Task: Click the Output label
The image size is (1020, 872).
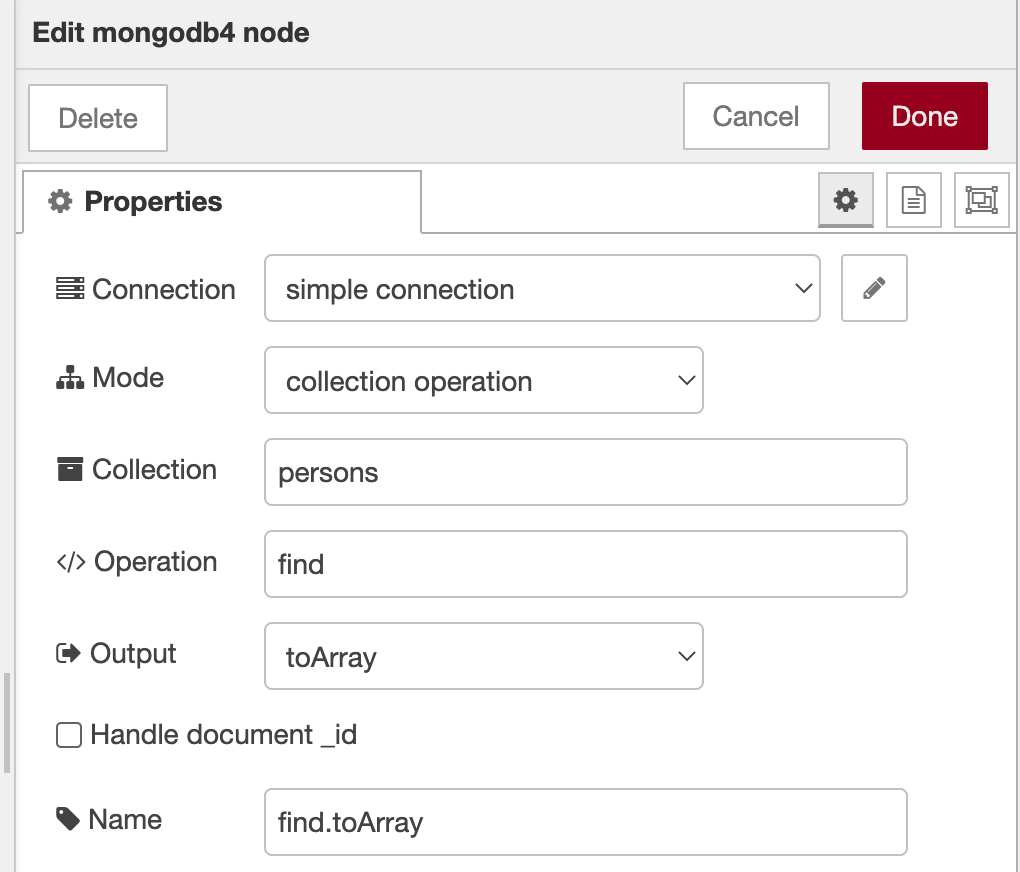Action: pyautogui.click(x=133, y=654)
